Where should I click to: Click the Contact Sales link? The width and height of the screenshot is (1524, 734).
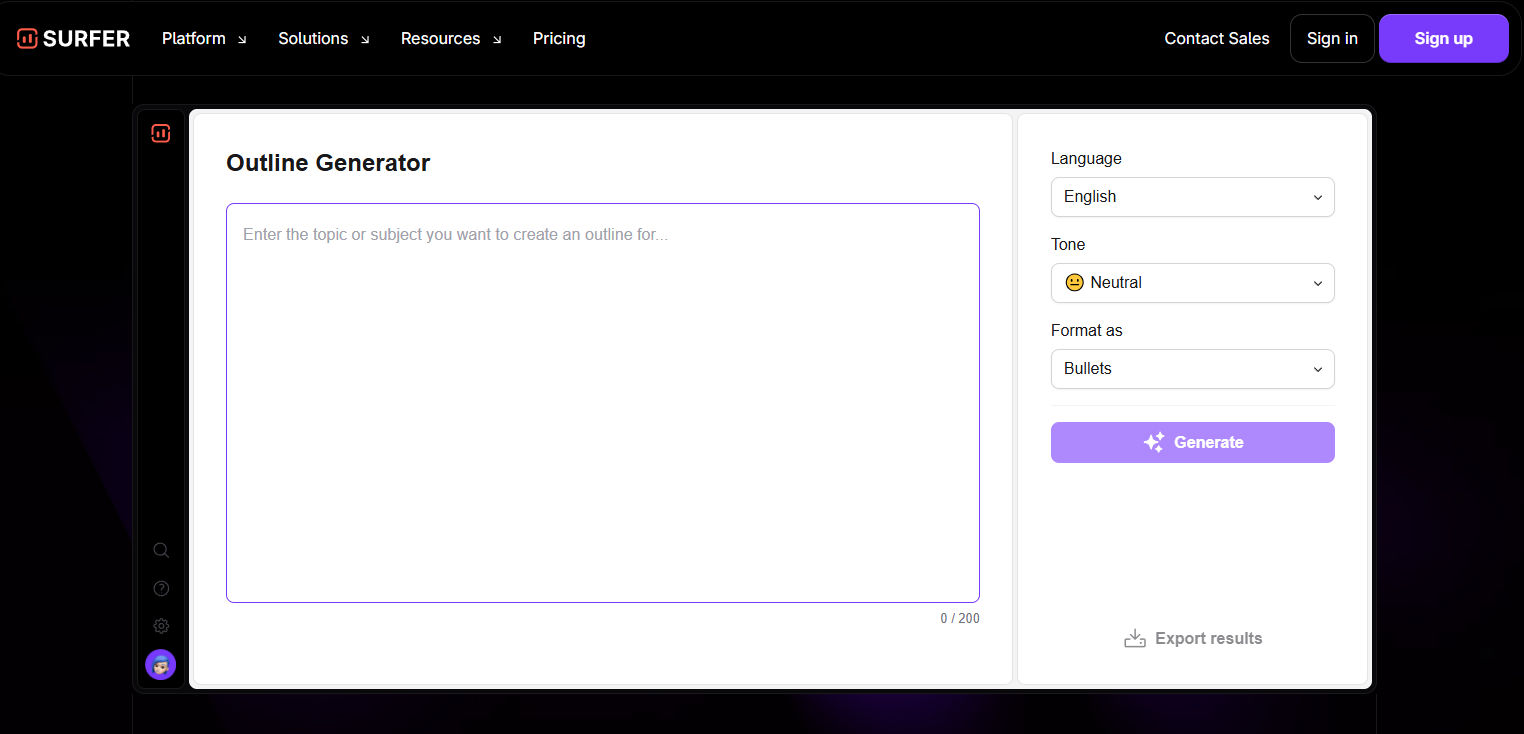[x=1217, y=38]
